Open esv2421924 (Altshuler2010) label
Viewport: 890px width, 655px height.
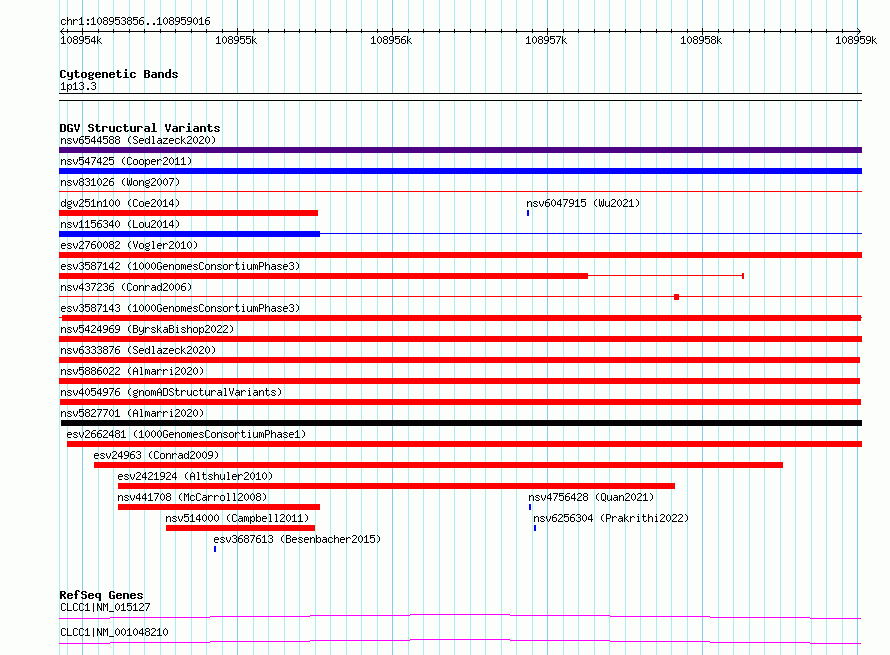click(195, 476)
